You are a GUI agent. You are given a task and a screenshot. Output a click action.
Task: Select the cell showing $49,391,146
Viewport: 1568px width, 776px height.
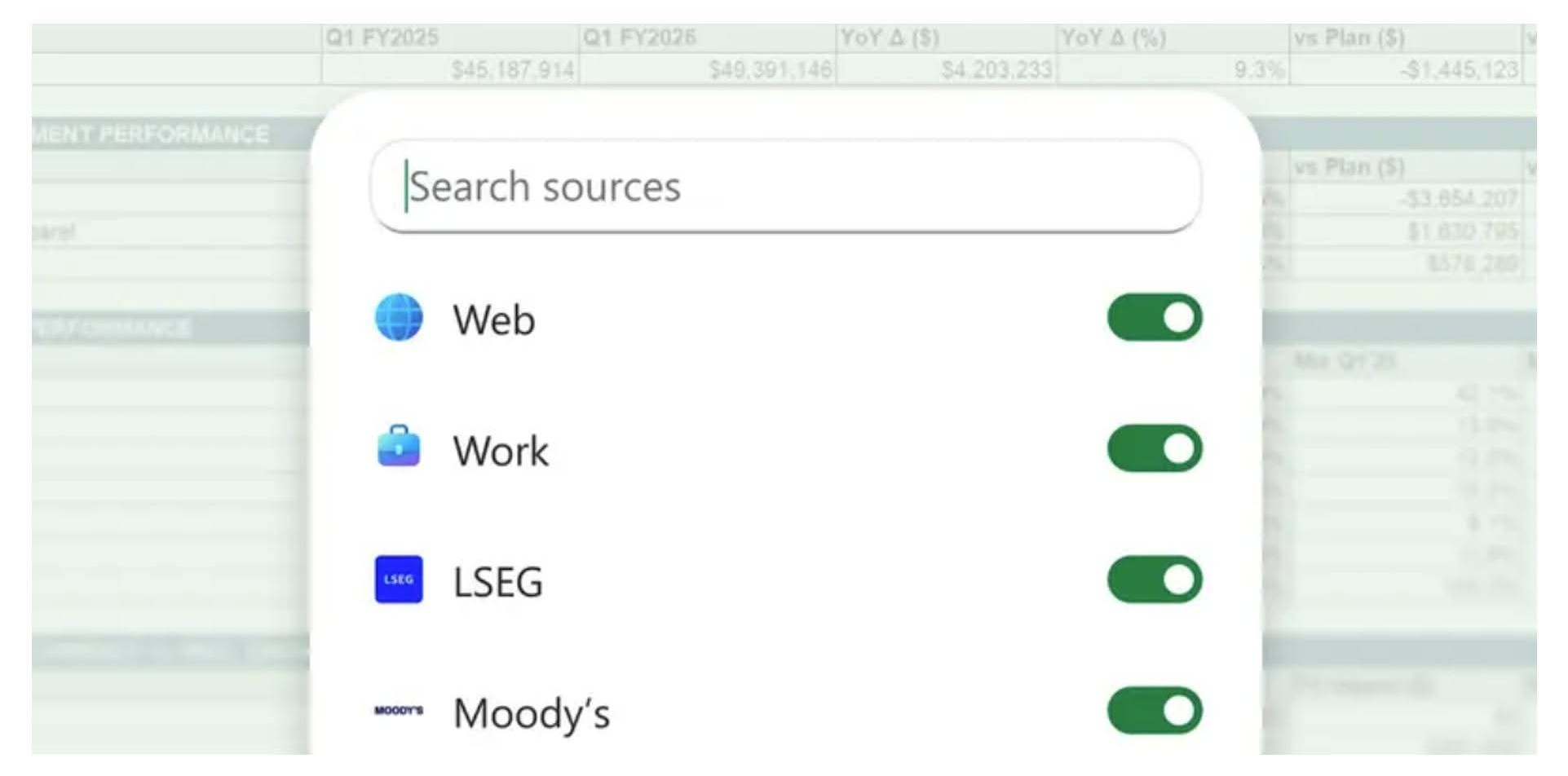(708, 69)
